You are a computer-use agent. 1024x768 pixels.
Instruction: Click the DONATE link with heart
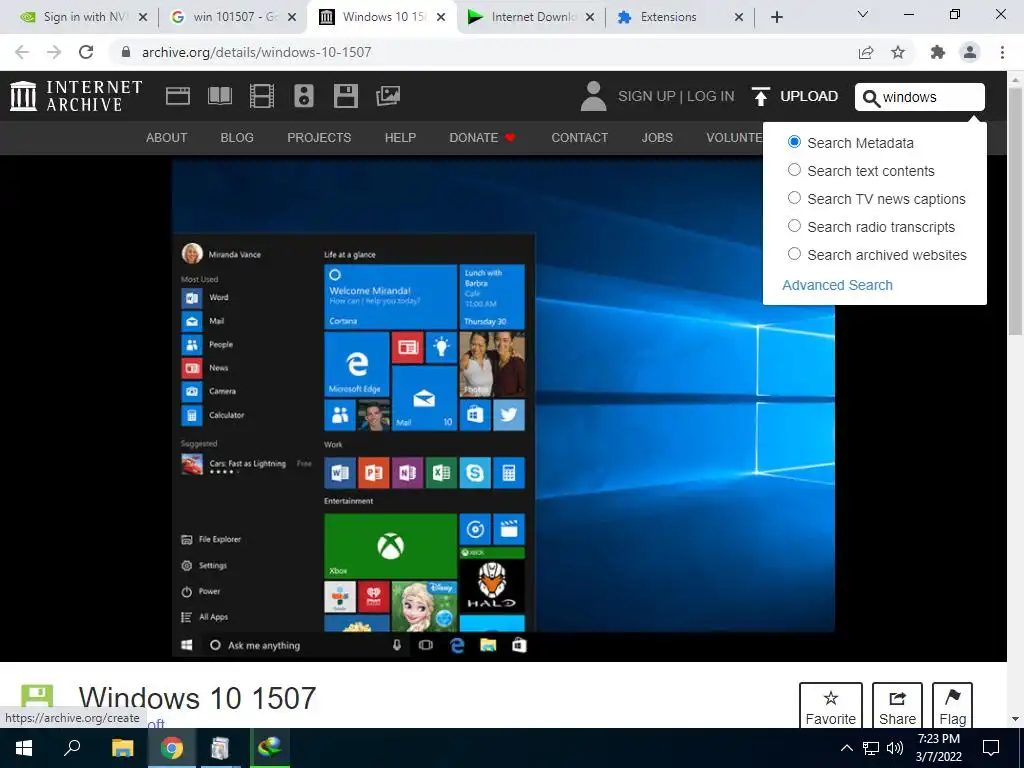(x=483, y=138)
